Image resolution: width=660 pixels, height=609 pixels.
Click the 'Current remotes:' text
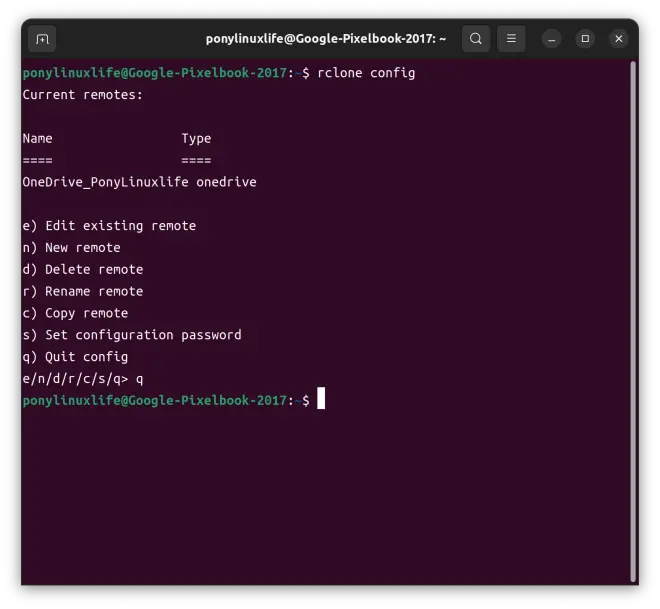[x=83, y=95]
